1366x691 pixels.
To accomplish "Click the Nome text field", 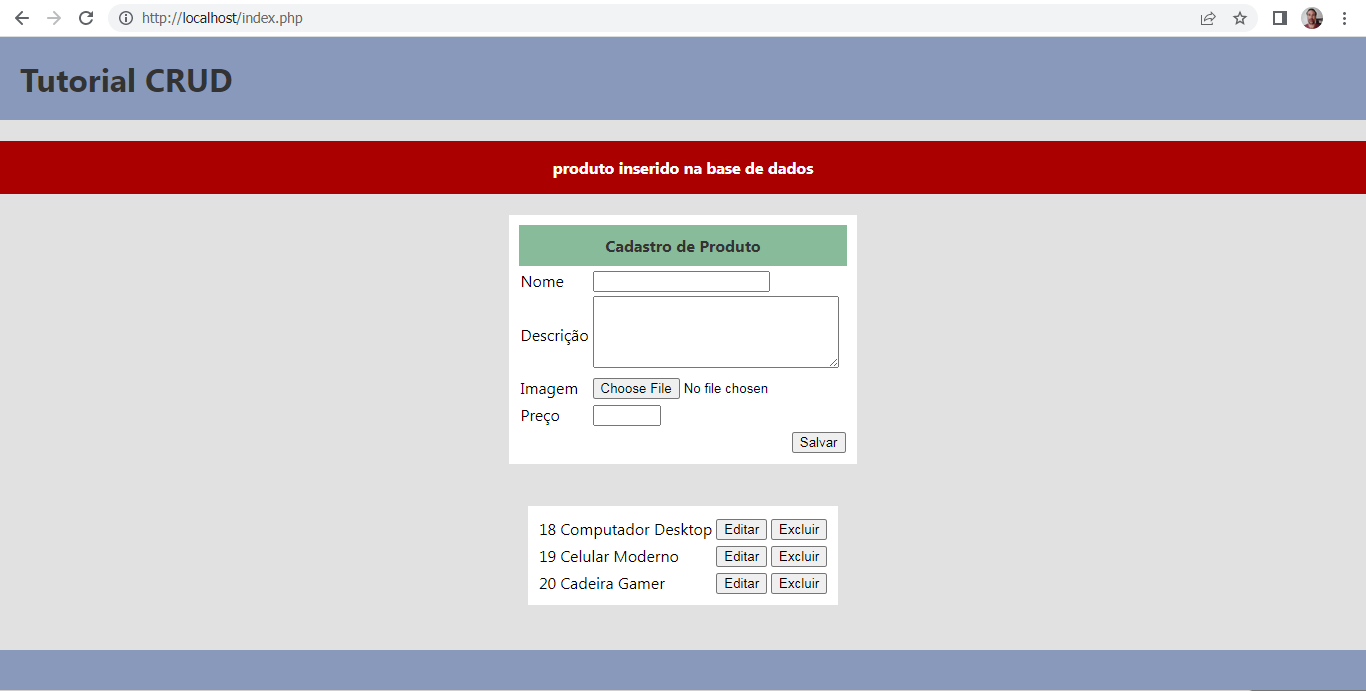I will pos(681,282).
